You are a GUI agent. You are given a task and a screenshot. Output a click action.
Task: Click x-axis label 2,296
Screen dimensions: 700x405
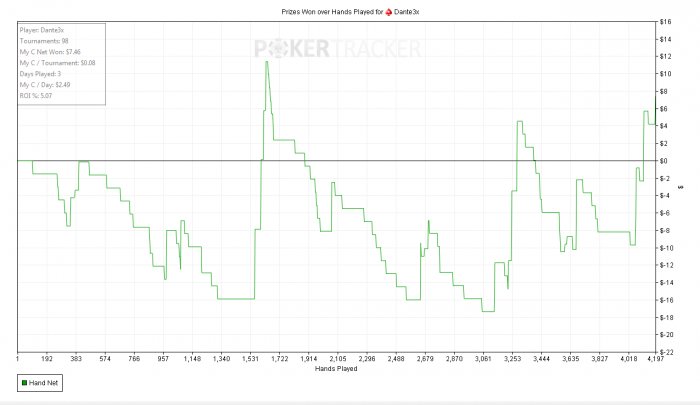coord(367,359)
